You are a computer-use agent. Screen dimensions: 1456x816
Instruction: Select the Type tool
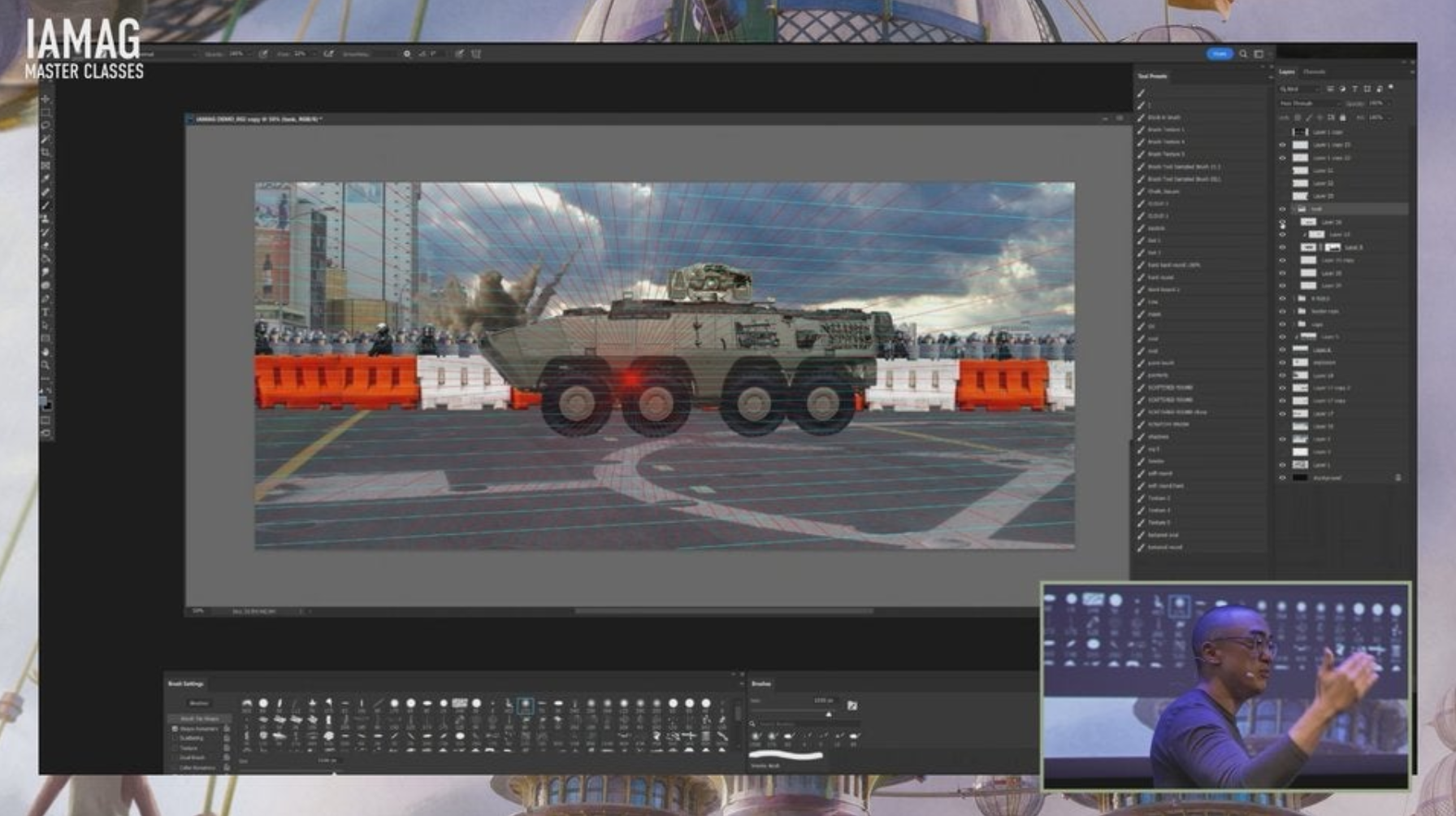click(x=45, y=311)
